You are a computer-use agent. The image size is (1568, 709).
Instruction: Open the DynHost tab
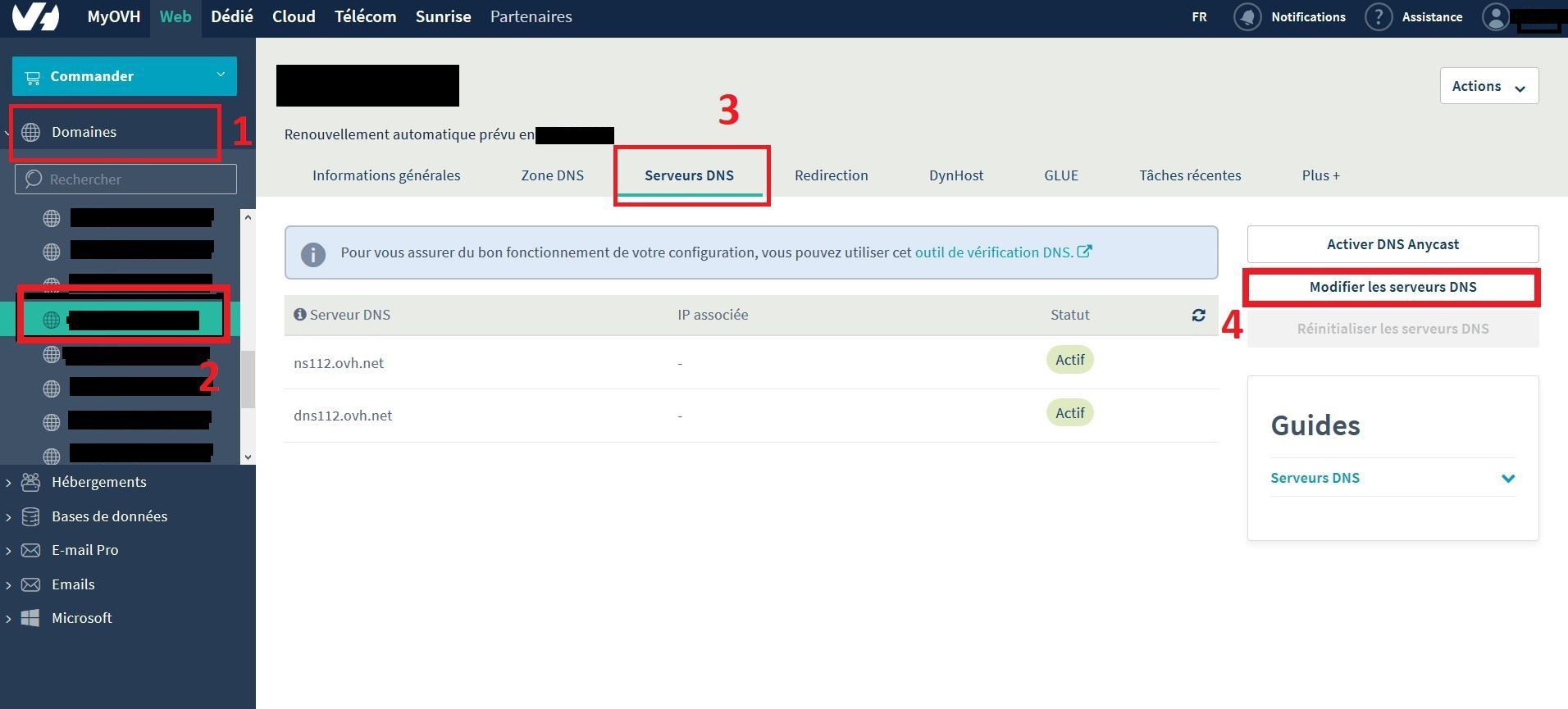(x=956, y=175)
